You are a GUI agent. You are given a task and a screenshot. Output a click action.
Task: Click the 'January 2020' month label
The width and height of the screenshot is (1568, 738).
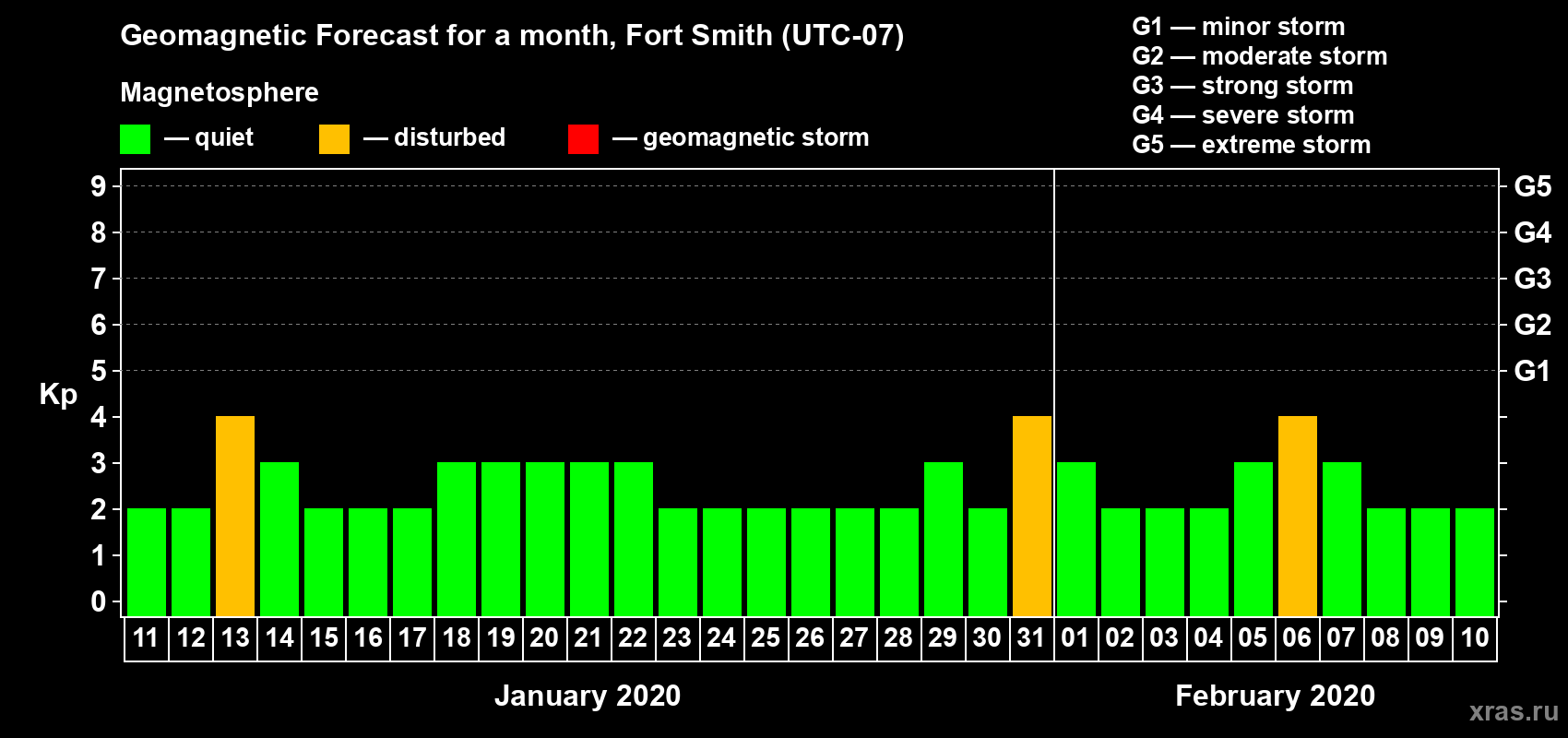[588, 696]
